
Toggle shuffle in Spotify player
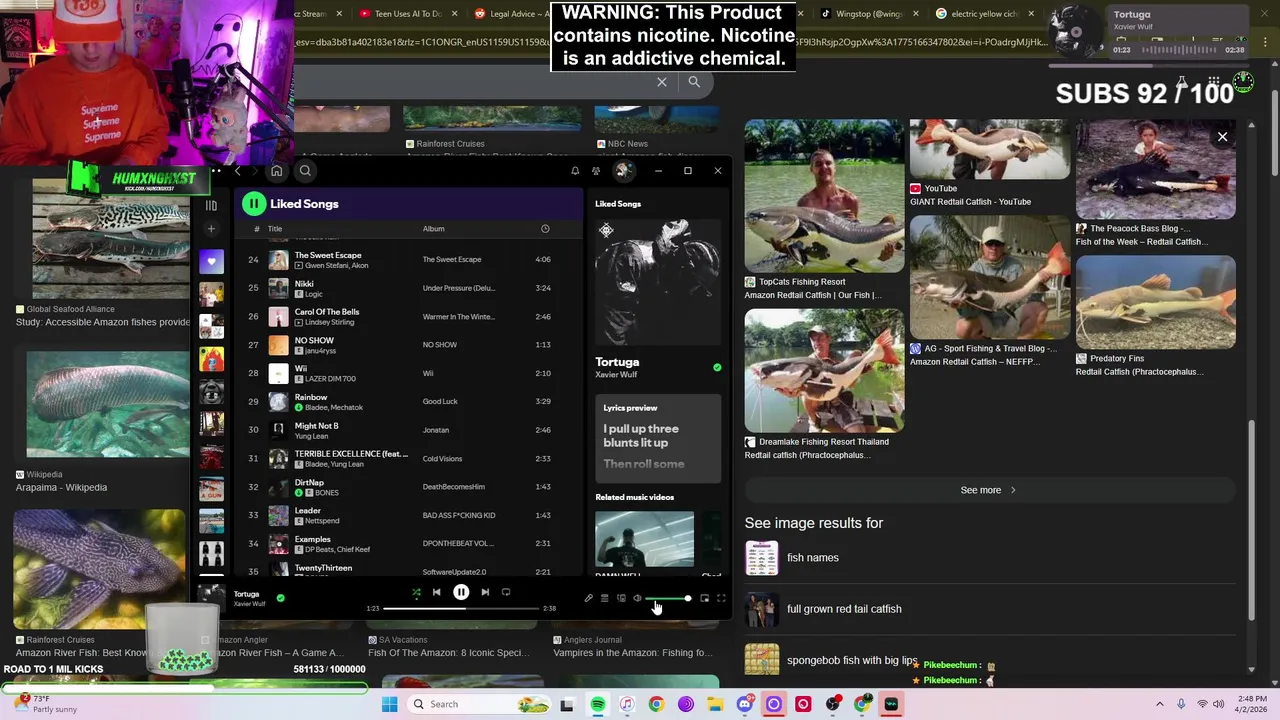tap(416, 593)
